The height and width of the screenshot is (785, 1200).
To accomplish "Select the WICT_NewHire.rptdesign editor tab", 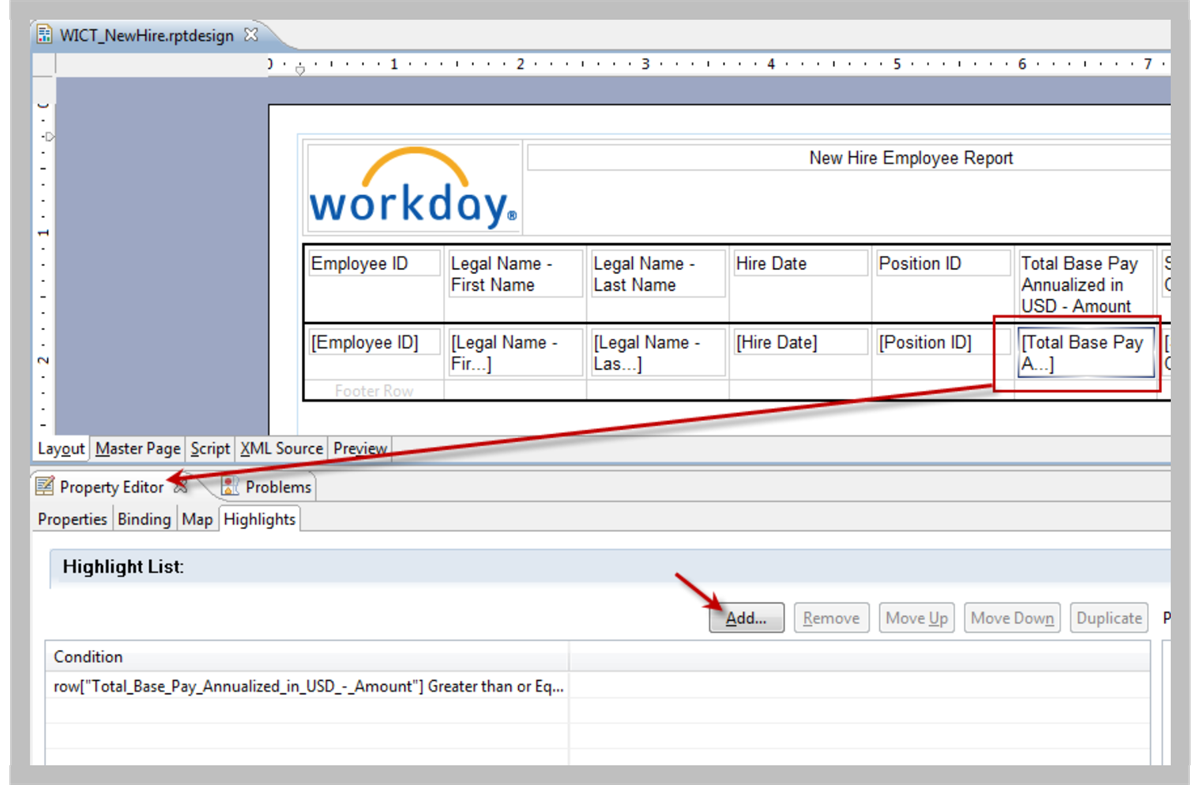I will coord(146,35).
